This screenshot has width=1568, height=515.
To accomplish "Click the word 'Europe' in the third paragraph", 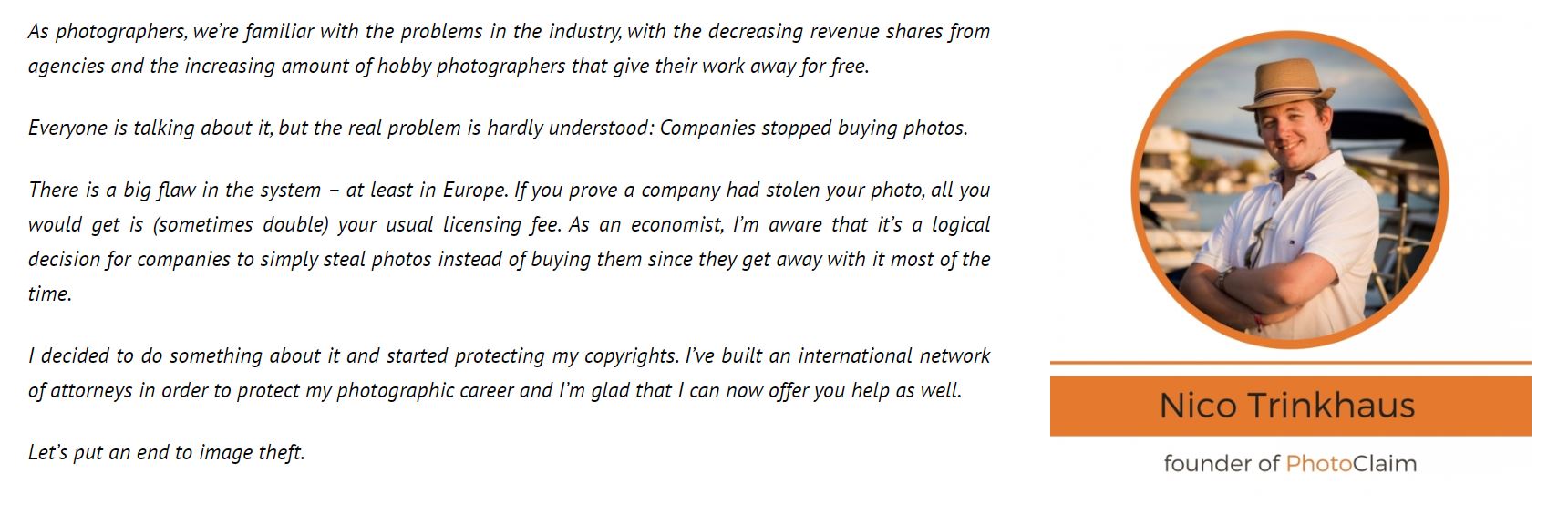I will 475,191.
